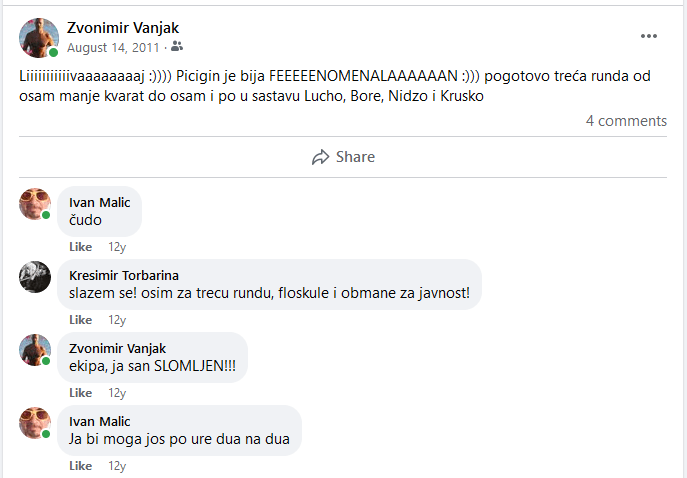Click Ivan Malic's avatar on the čudo comment
This screenshot has height=478, width=687.
[35, 204]
